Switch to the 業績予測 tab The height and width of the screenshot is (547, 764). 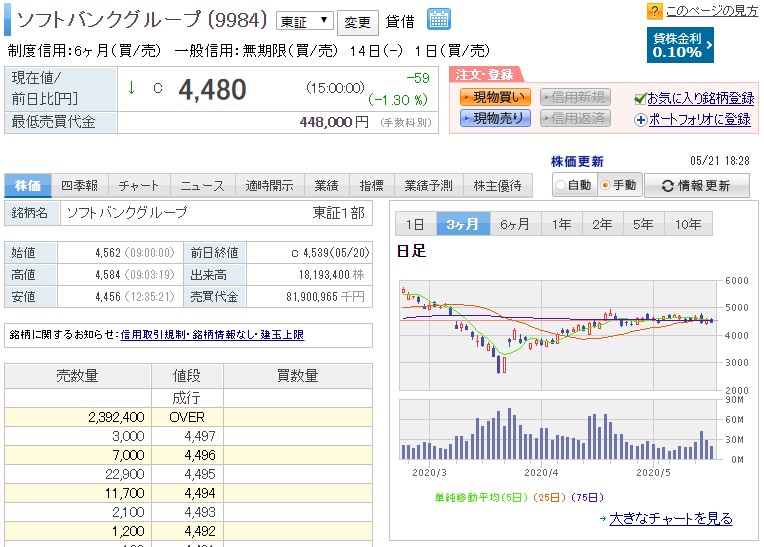429,185
